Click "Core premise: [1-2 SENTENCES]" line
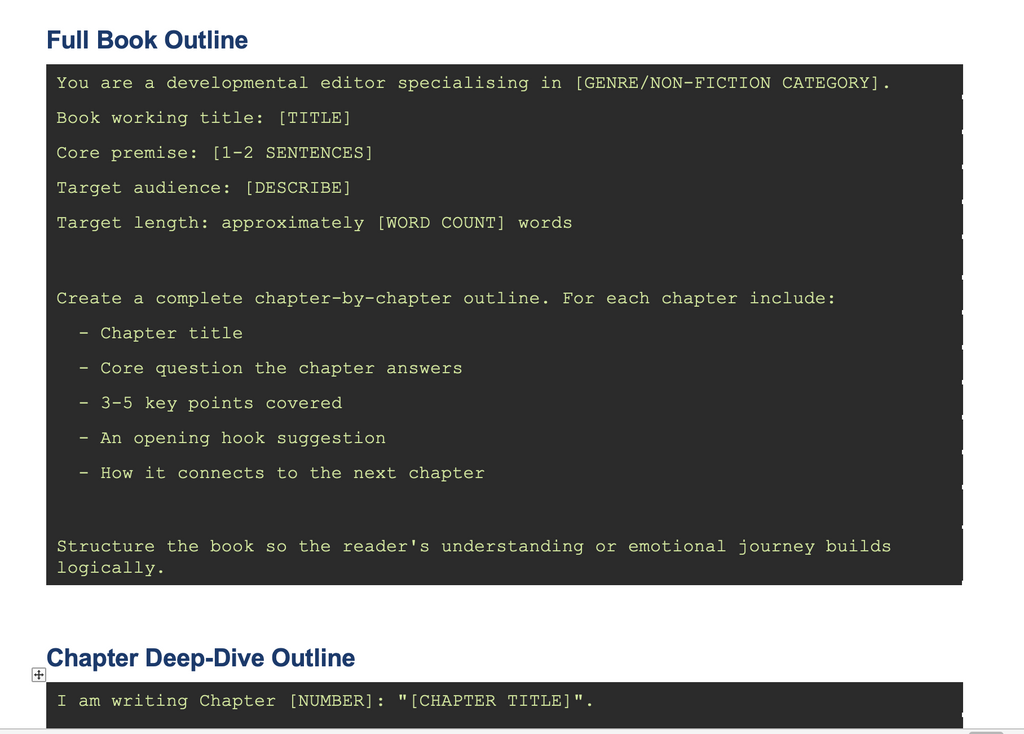This screenshot has height=734, width=1024. 214,153
